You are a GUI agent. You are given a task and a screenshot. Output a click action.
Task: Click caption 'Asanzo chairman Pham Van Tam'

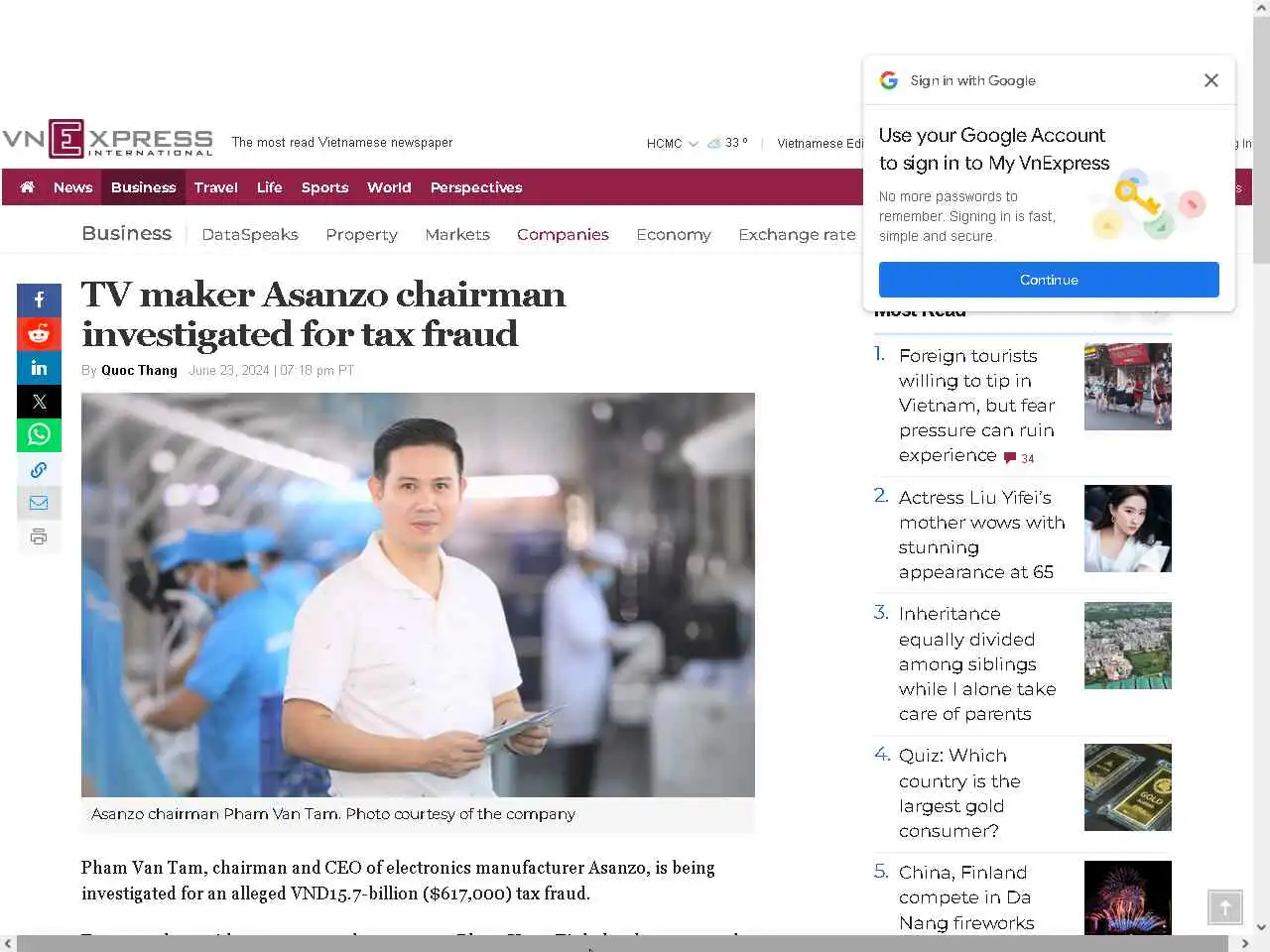pos(333,813)
